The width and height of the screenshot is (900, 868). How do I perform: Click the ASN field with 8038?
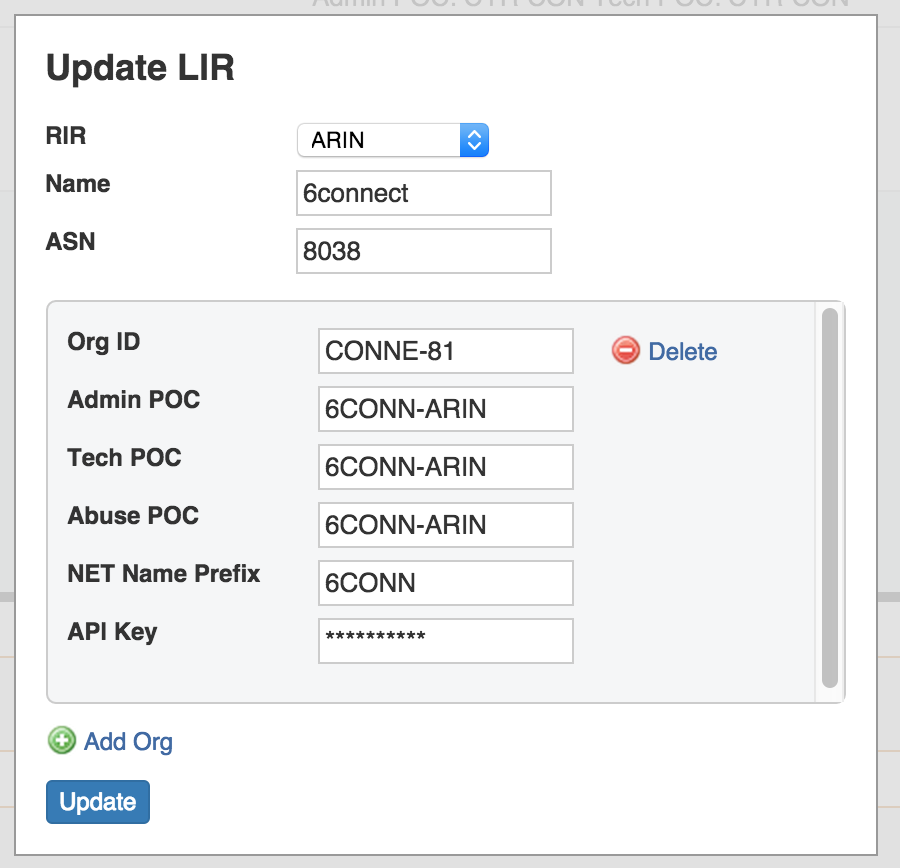424,251
